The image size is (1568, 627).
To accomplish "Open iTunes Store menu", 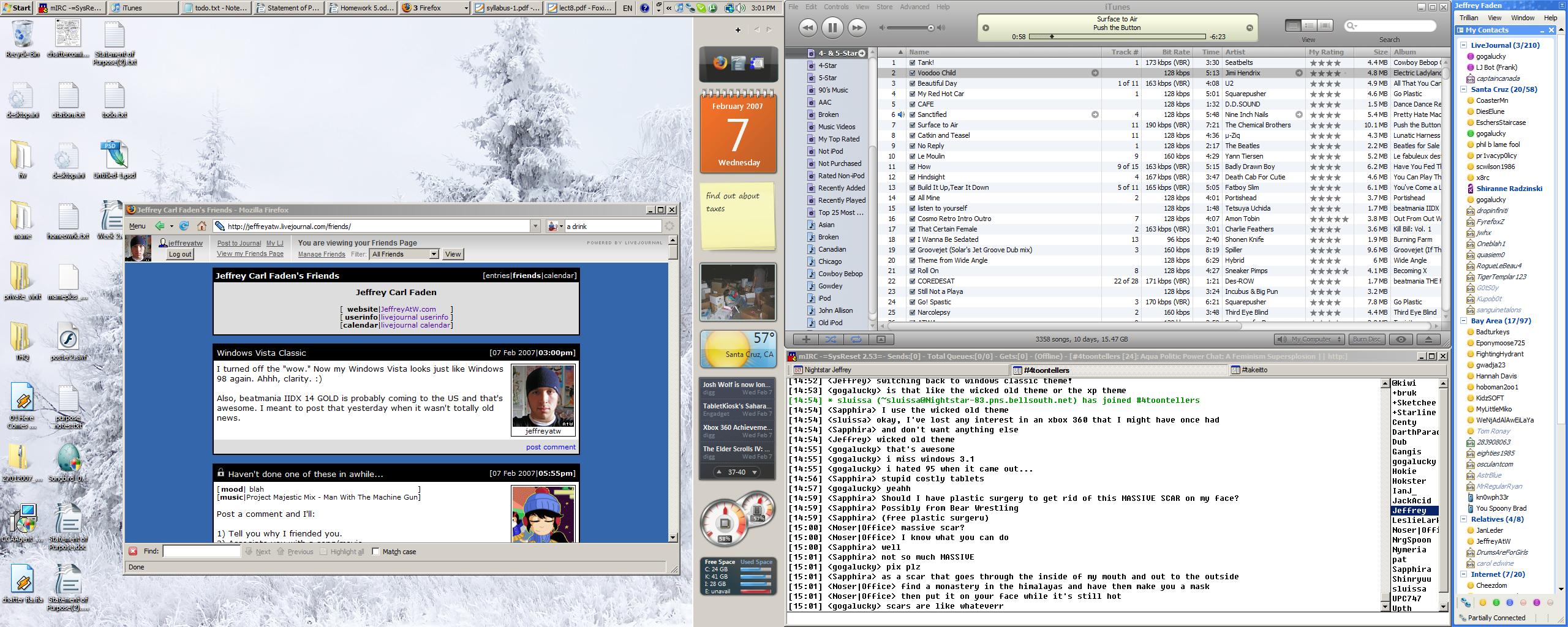I will [x=884, y=7].
